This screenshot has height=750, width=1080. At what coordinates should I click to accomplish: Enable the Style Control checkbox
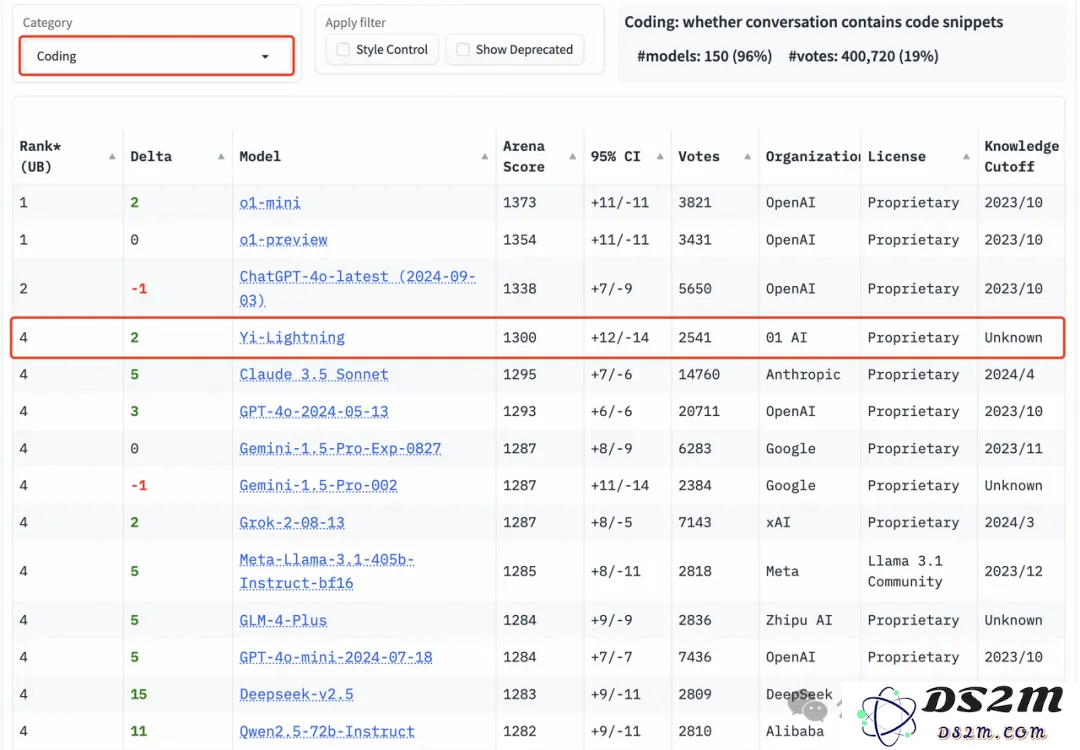click(343, 50)
